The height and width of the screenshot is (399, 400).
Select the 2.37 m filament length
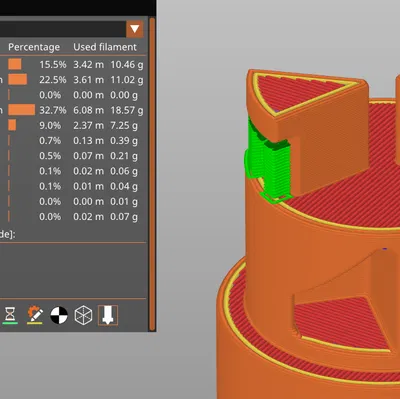pyautogui.click(x=88, y=126)
